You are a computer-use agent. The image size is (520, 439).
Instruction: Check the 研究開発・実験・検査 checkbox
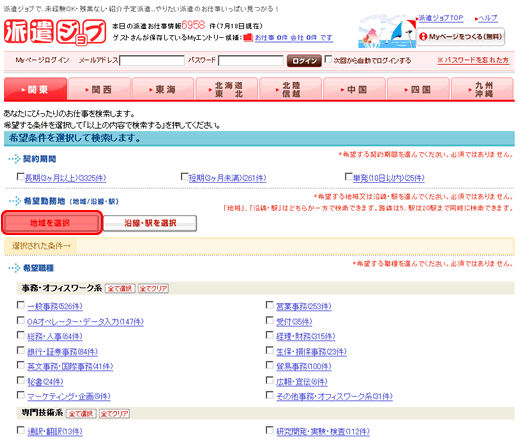pyautogui.click(x=270, y=430)
